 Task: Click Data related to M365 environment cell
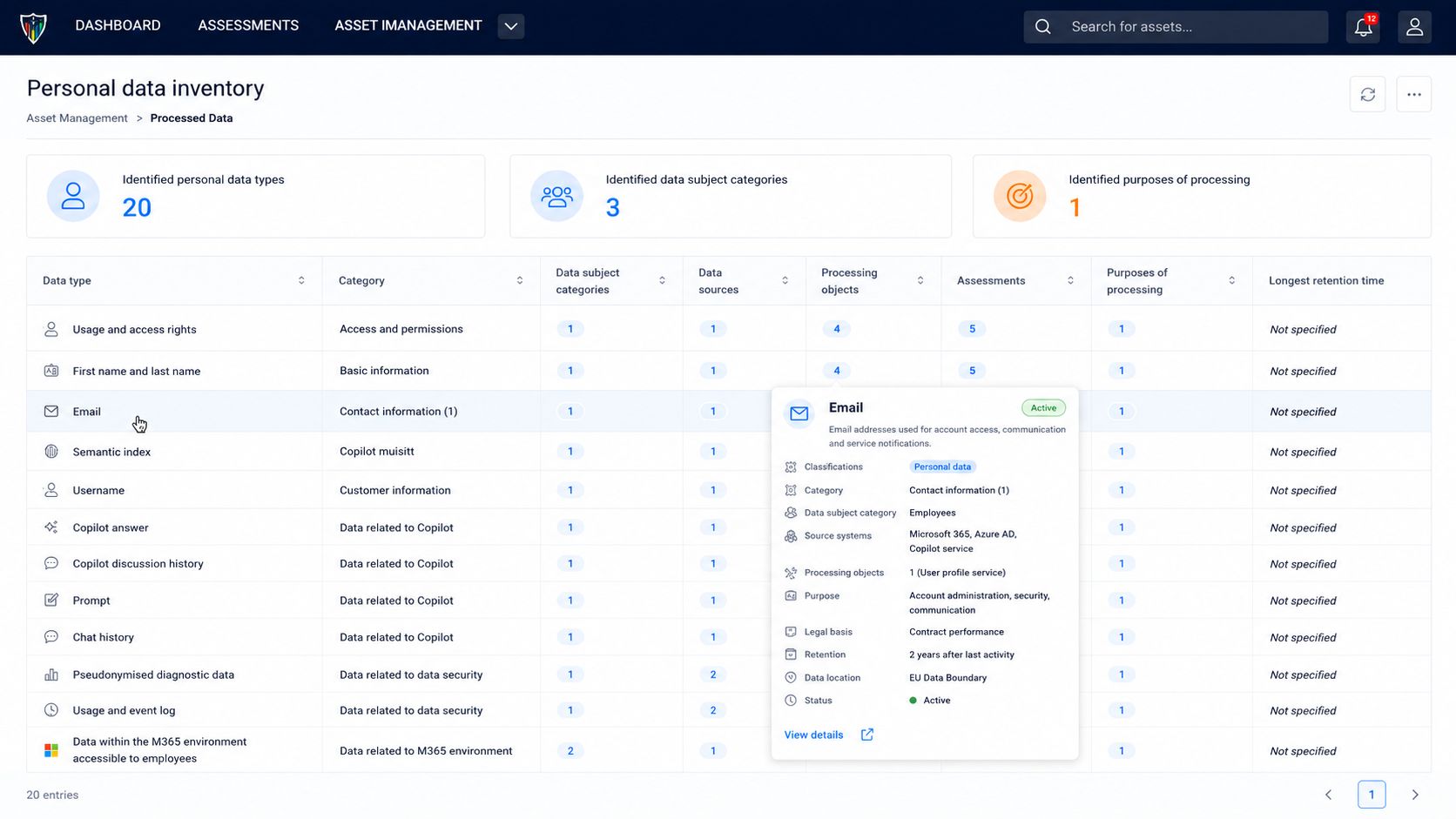[426, 750]
